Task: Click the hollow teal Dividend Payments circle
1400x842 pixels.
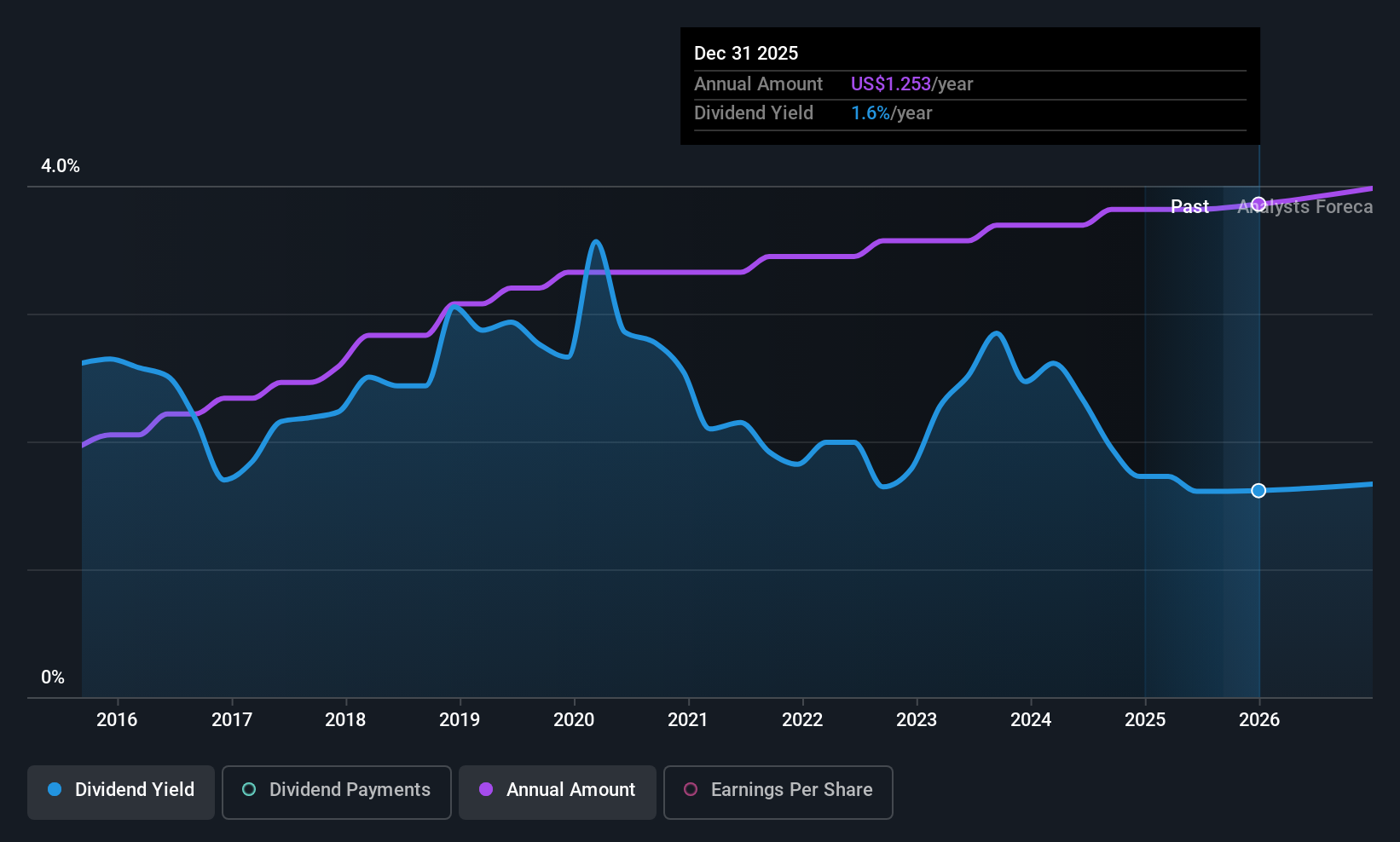Action: [x=249, y=790]
